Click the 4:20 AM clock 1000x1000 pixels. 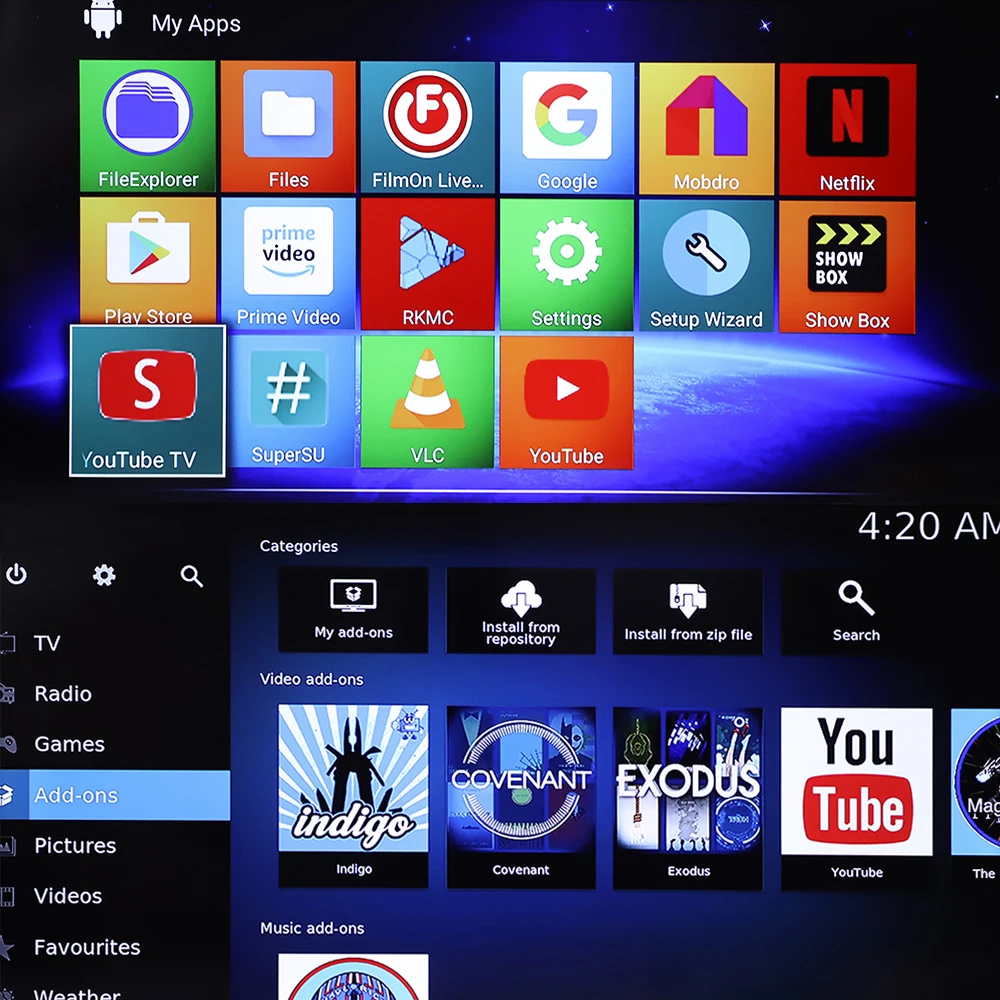[x=929, y=527]
